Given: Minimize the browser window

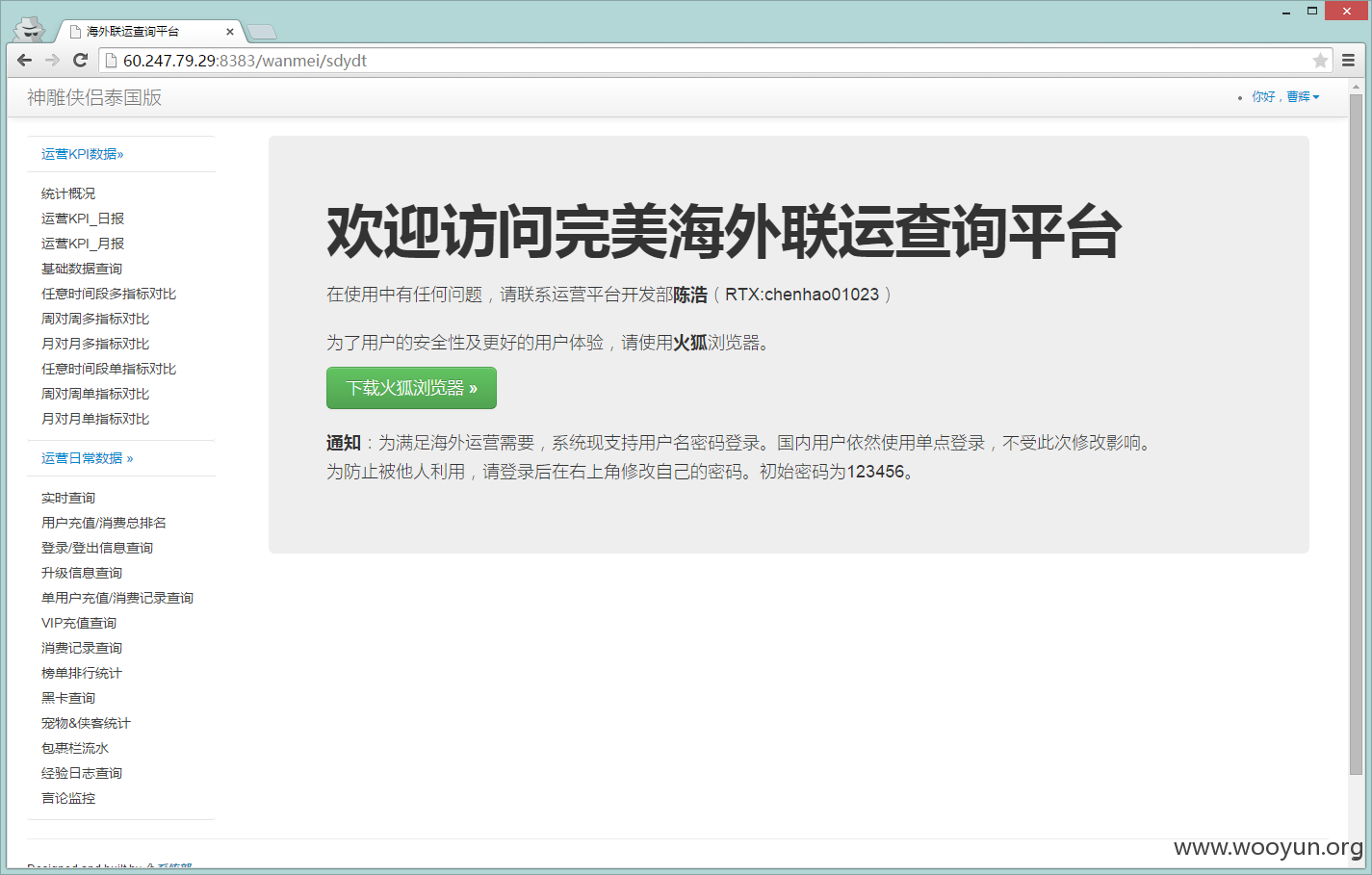Looking at the screenshot, I should [1286, 12].
